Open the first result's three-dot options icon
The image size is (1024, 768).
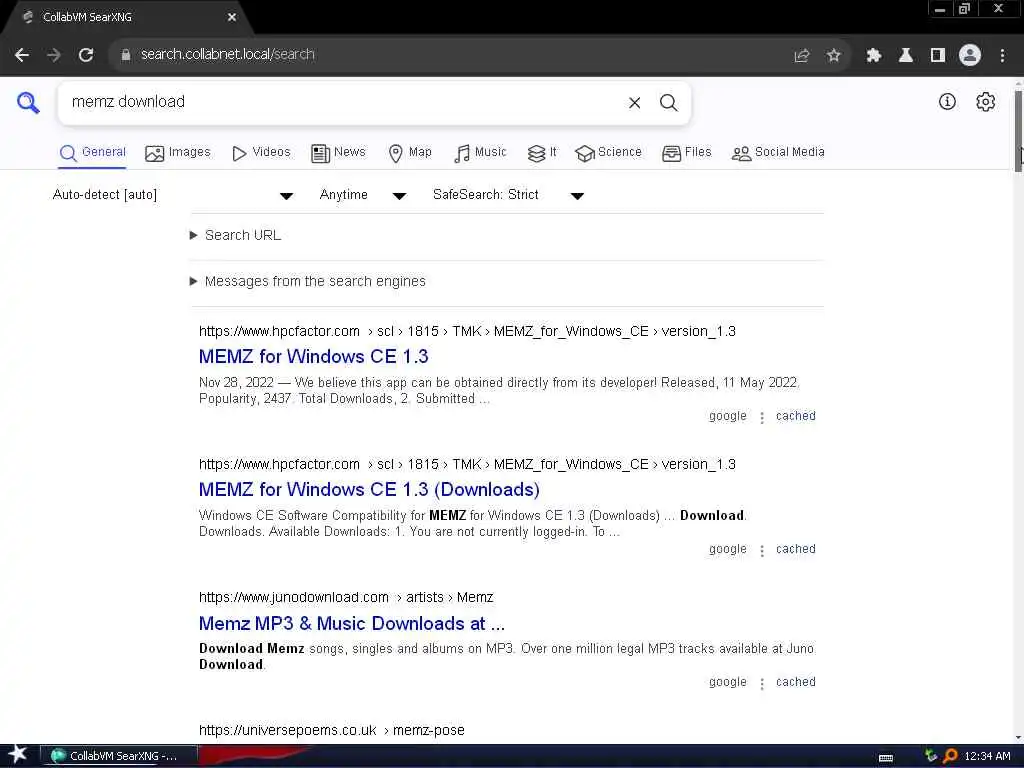click(x=761, y=417)
